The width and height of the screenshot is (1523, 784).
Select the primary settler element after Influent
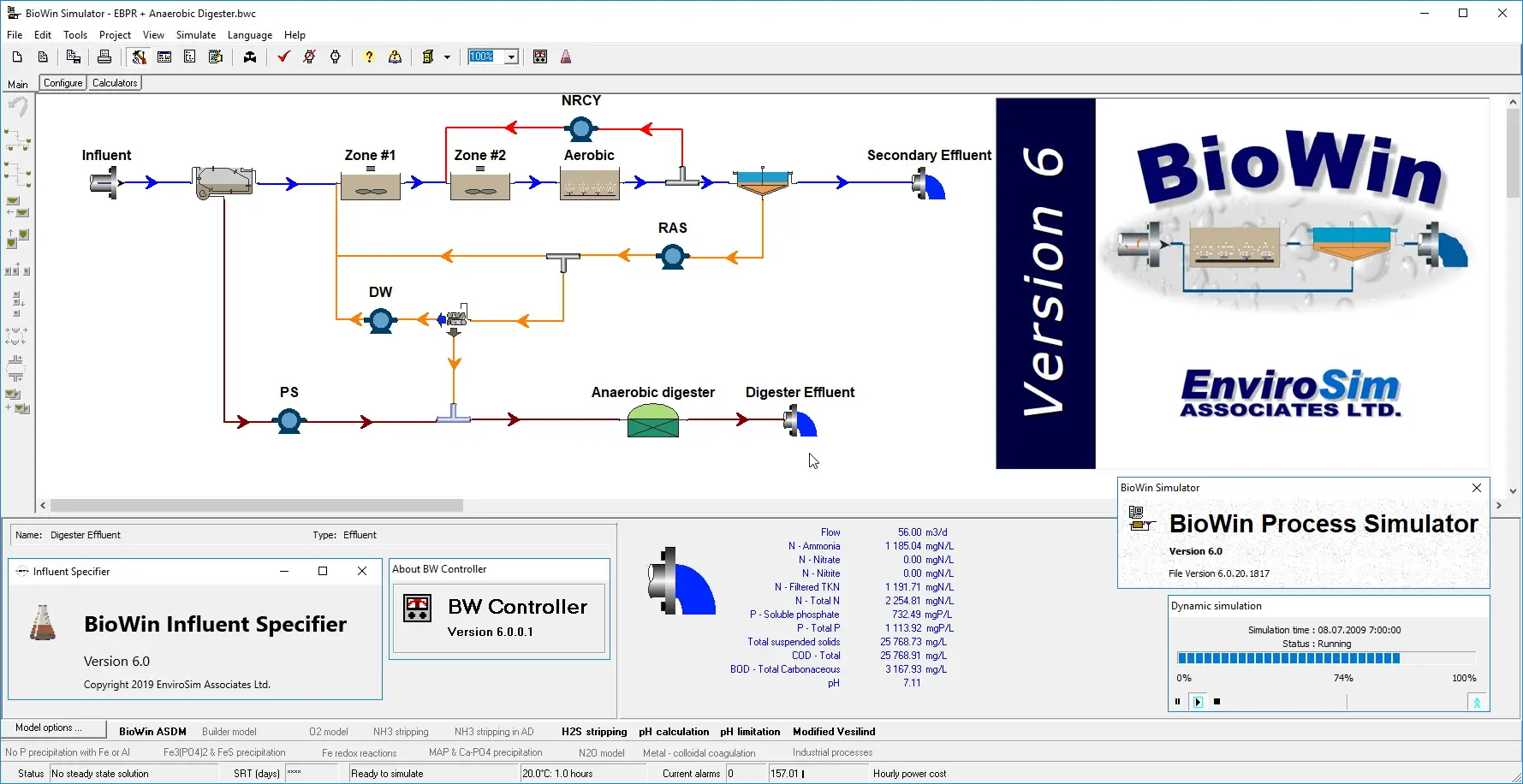pos(224,182)
